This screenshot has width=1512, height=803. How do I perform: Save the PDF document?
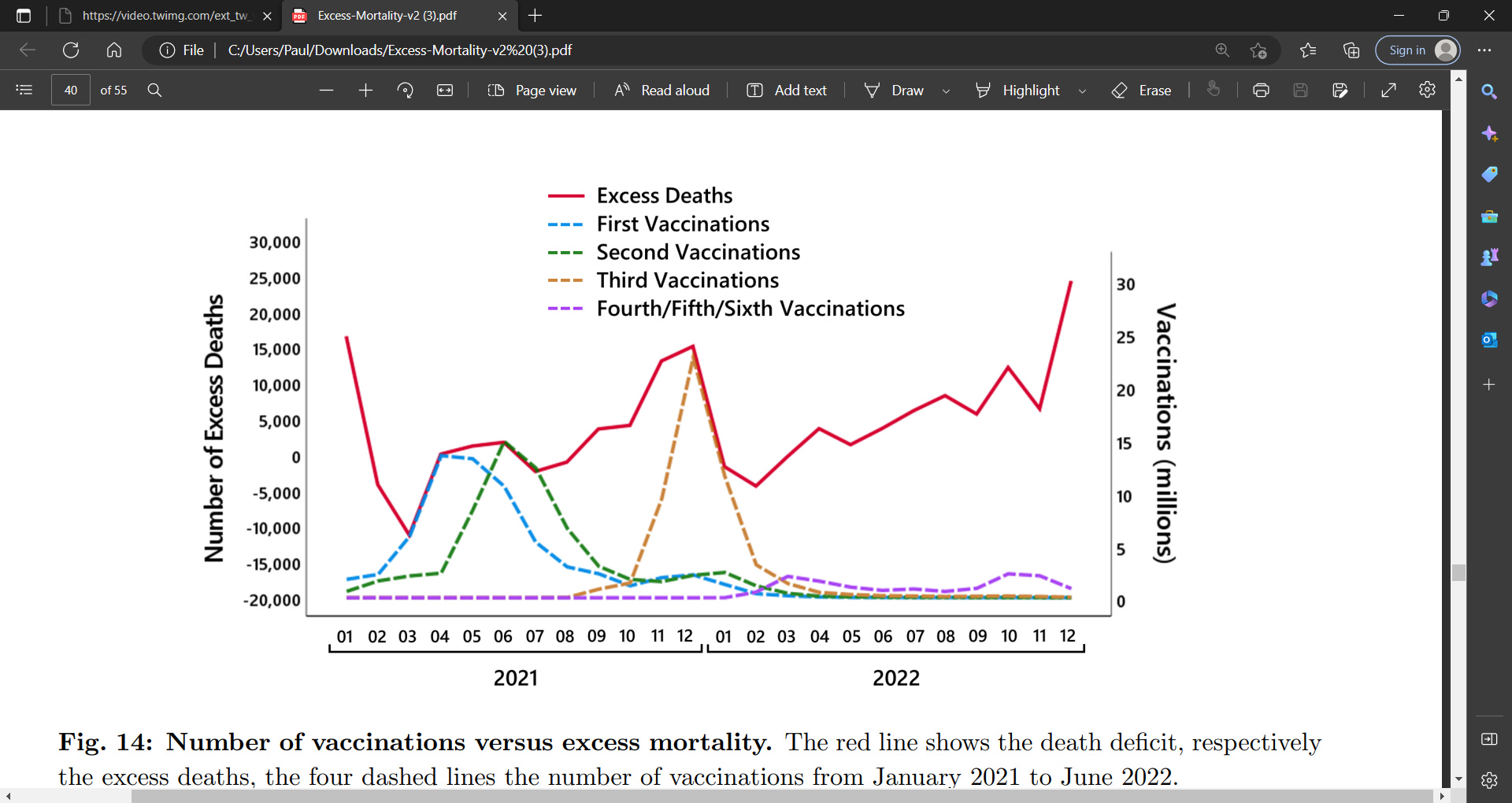click(1300, 91)
